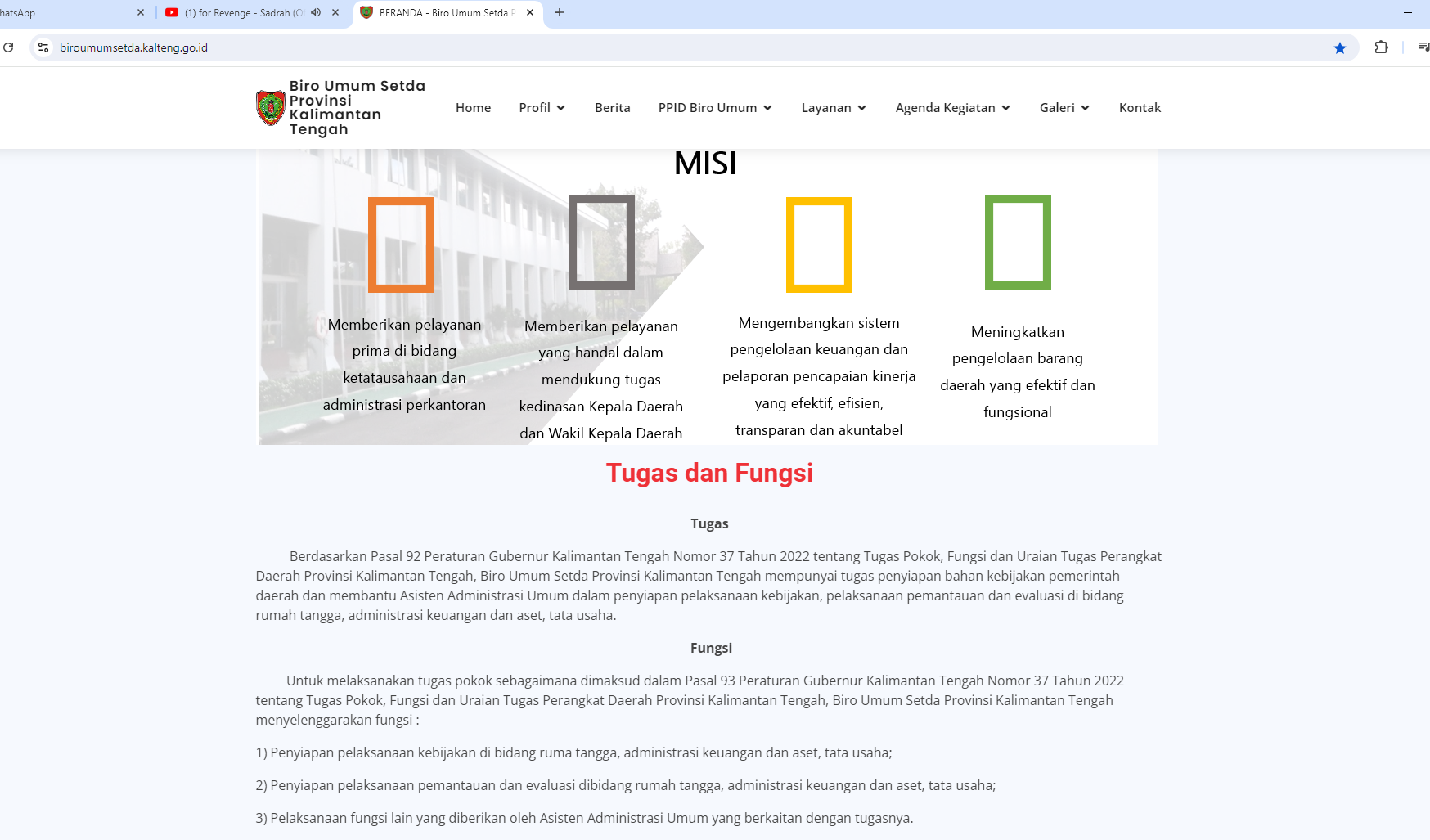Viewport: 1430px width, 840px height.
Task: Click the gray Misi icon box
Action: (601, 242)
